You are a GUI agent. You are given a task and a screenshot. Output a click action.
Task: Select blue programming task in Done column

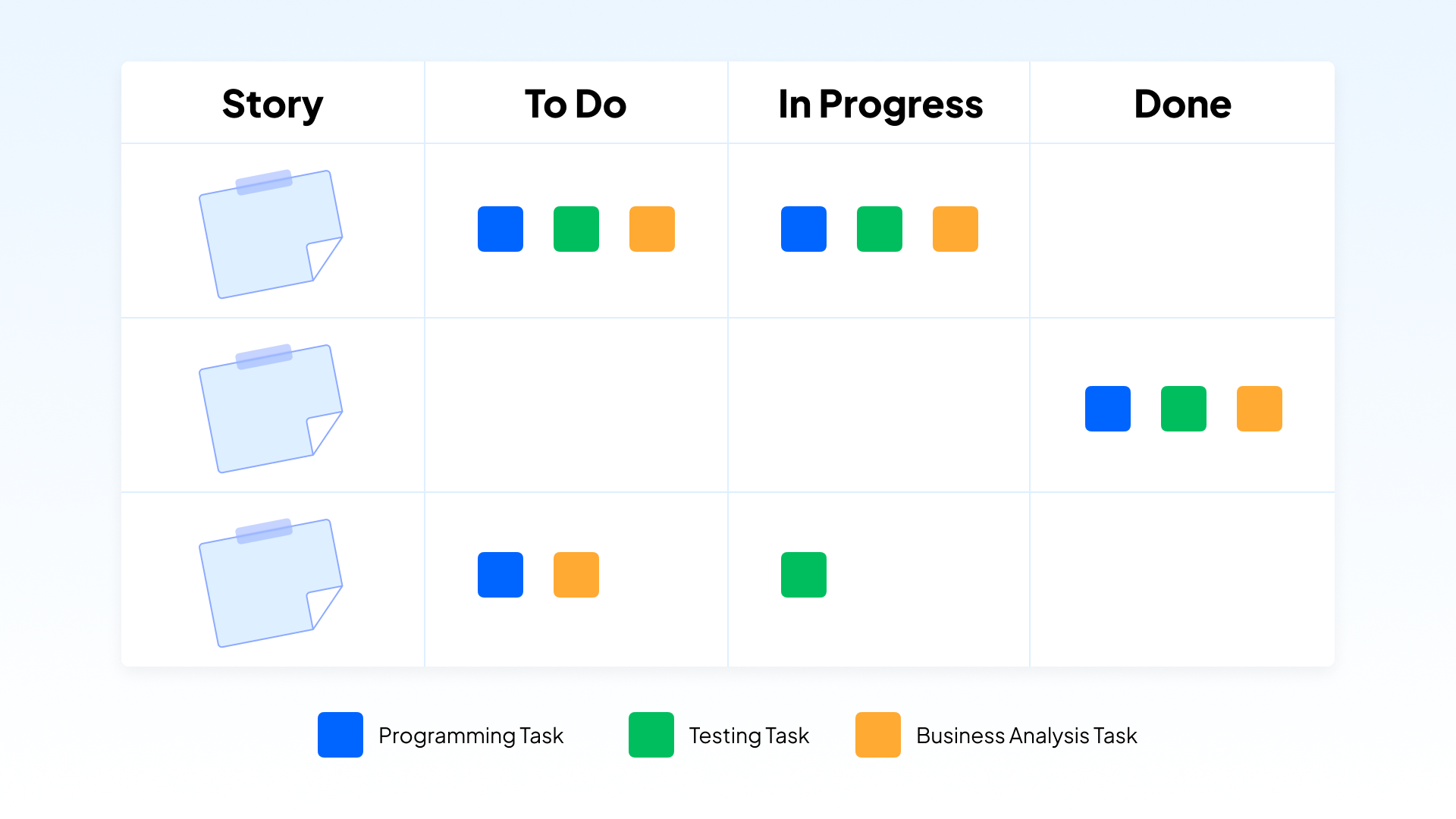[1108, 409]
